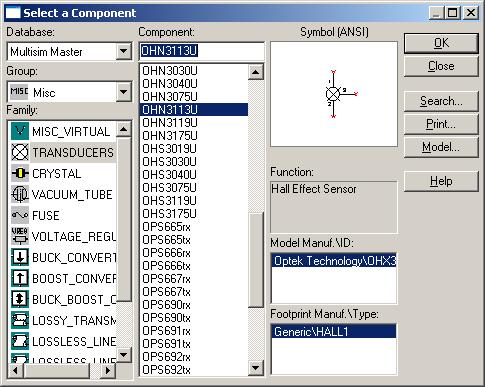Choose the LOSSY_TRANSMISSION line family icon
This screenshot has width=485, height=387.
(x=20, y=320)
